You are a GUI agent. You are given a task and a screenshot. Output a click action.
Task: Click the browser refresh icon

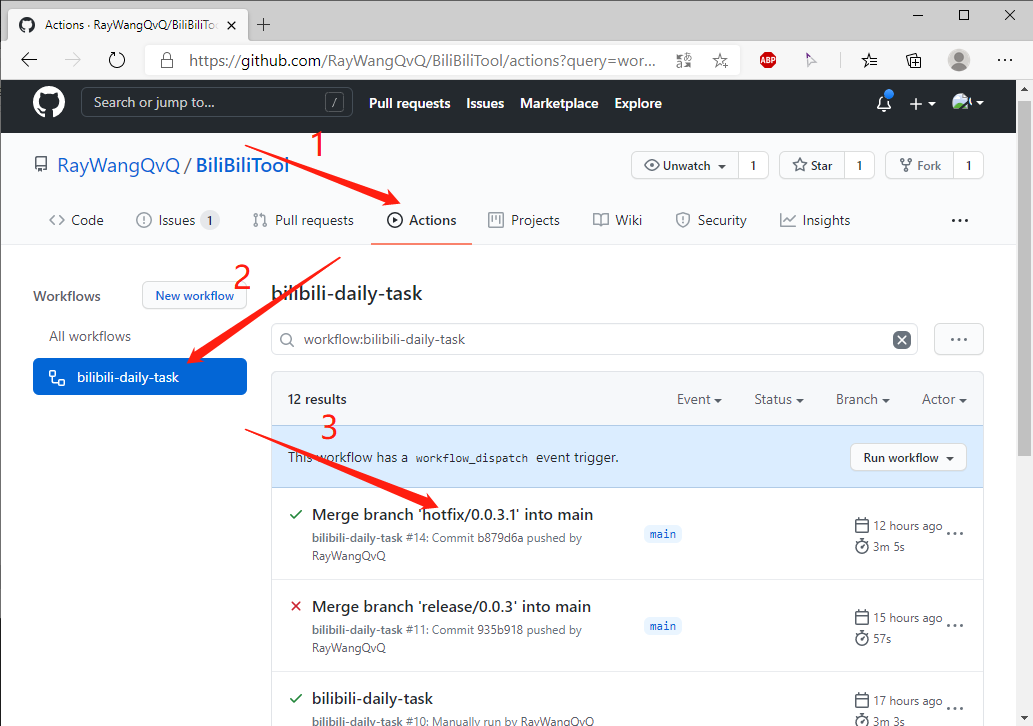[x=117, y=60]
